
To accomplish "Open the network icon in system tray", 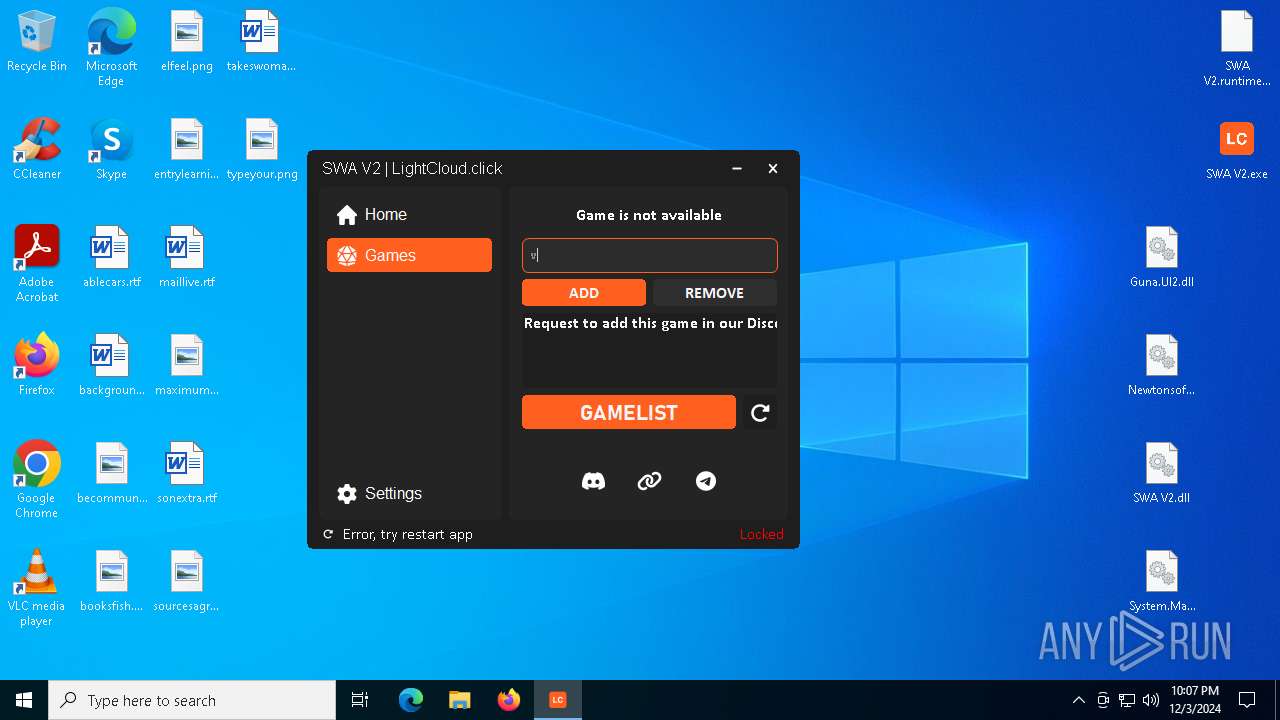I will pos(1127,700).
